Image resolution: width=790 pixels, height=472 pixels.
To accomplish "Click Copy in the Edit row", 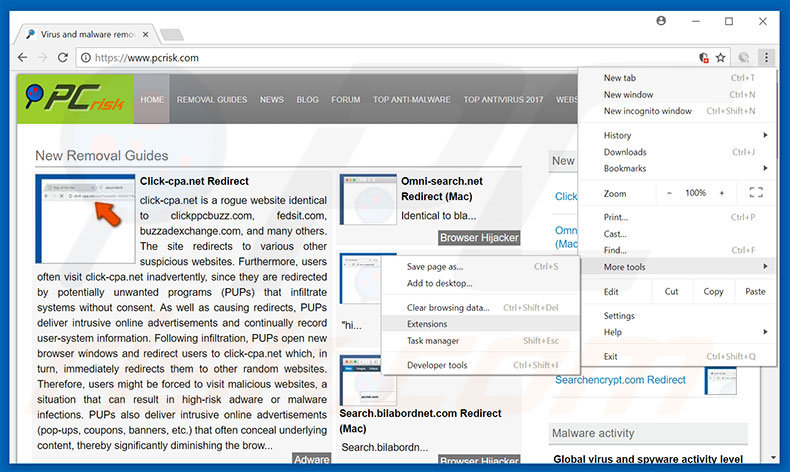I will click(x=713, y=291).
